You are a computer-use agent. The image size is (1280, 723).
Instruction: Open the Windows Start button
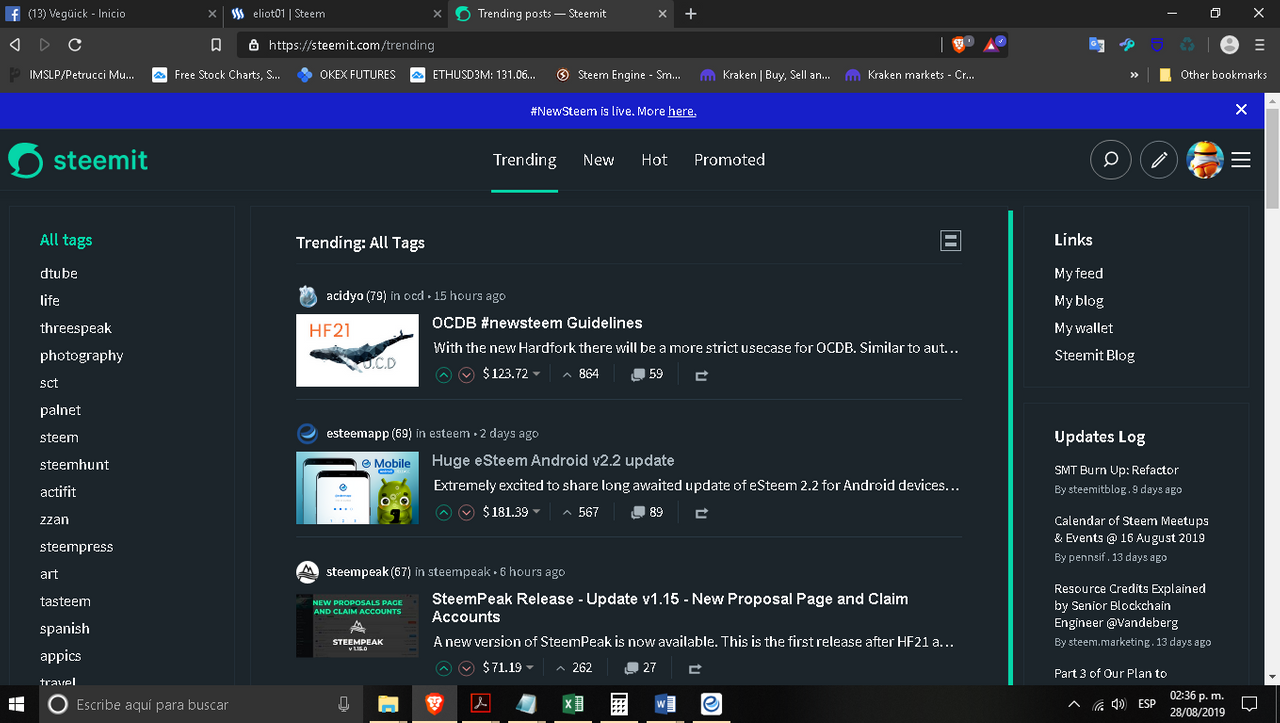18,704
